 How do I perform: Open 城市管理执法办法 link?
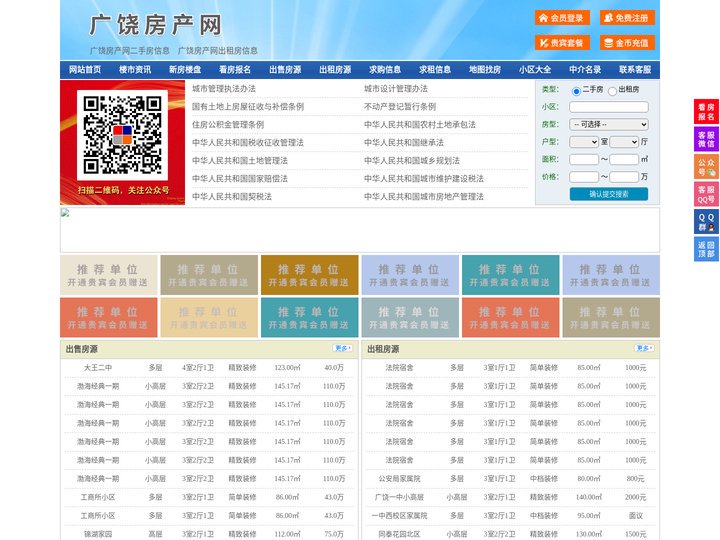[x=224, y=89]
